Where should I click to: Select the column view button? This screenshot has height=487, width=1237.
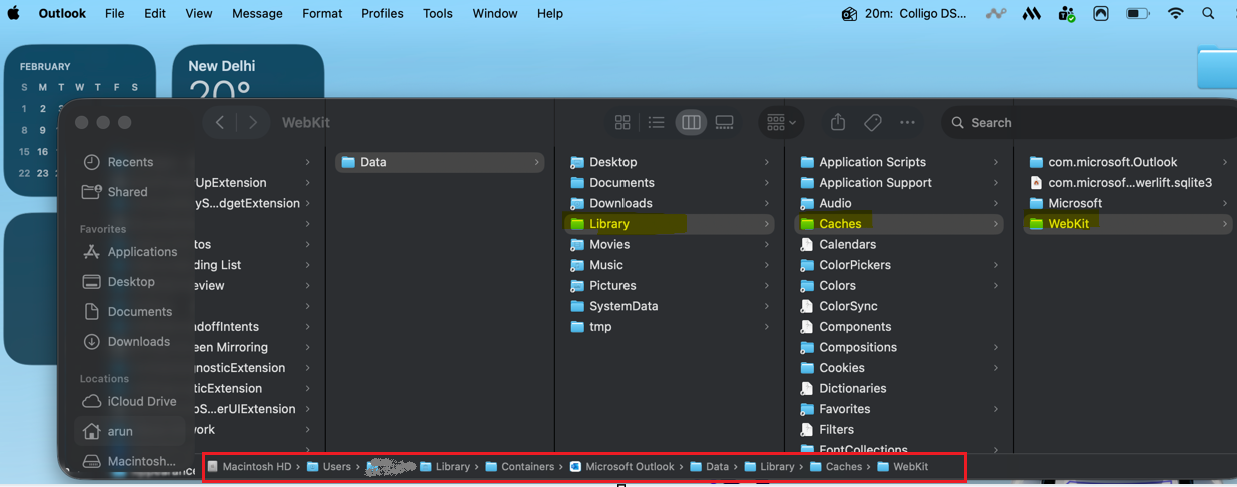(690, 122)
